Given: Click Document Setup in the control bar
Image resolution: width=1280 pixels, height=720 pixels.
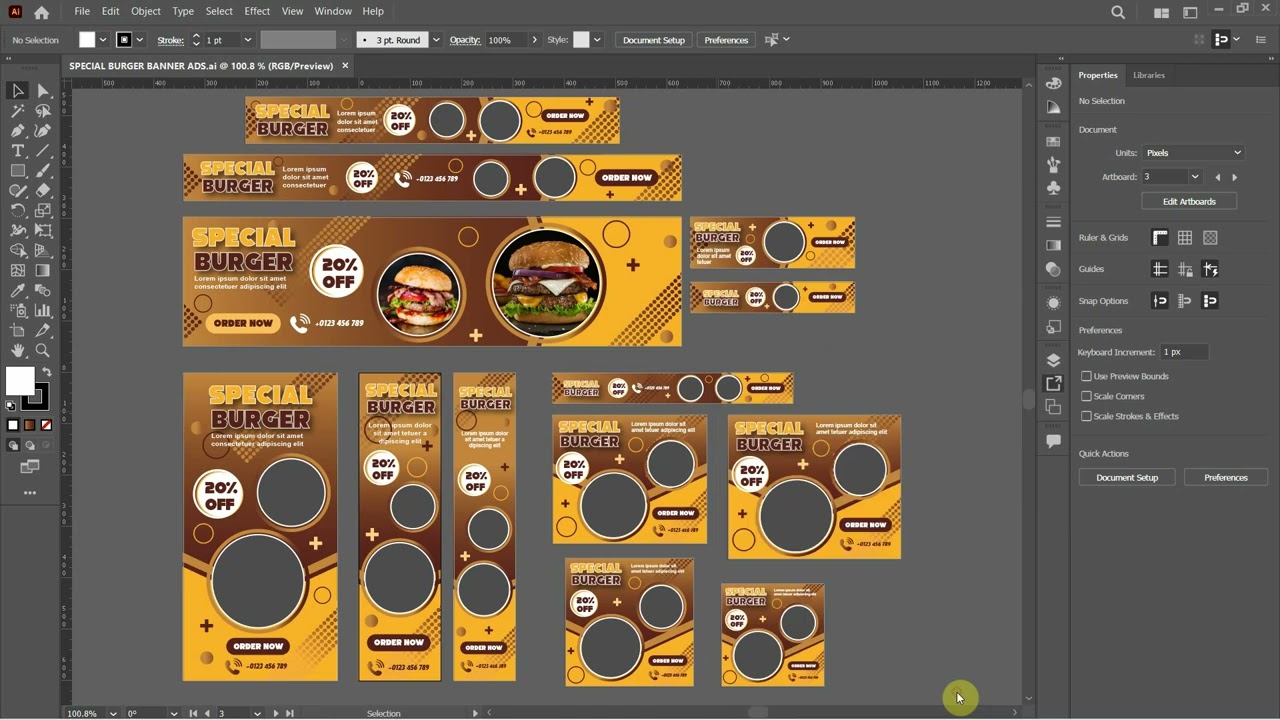Looking at the screenshot, I should coord(654,40).
